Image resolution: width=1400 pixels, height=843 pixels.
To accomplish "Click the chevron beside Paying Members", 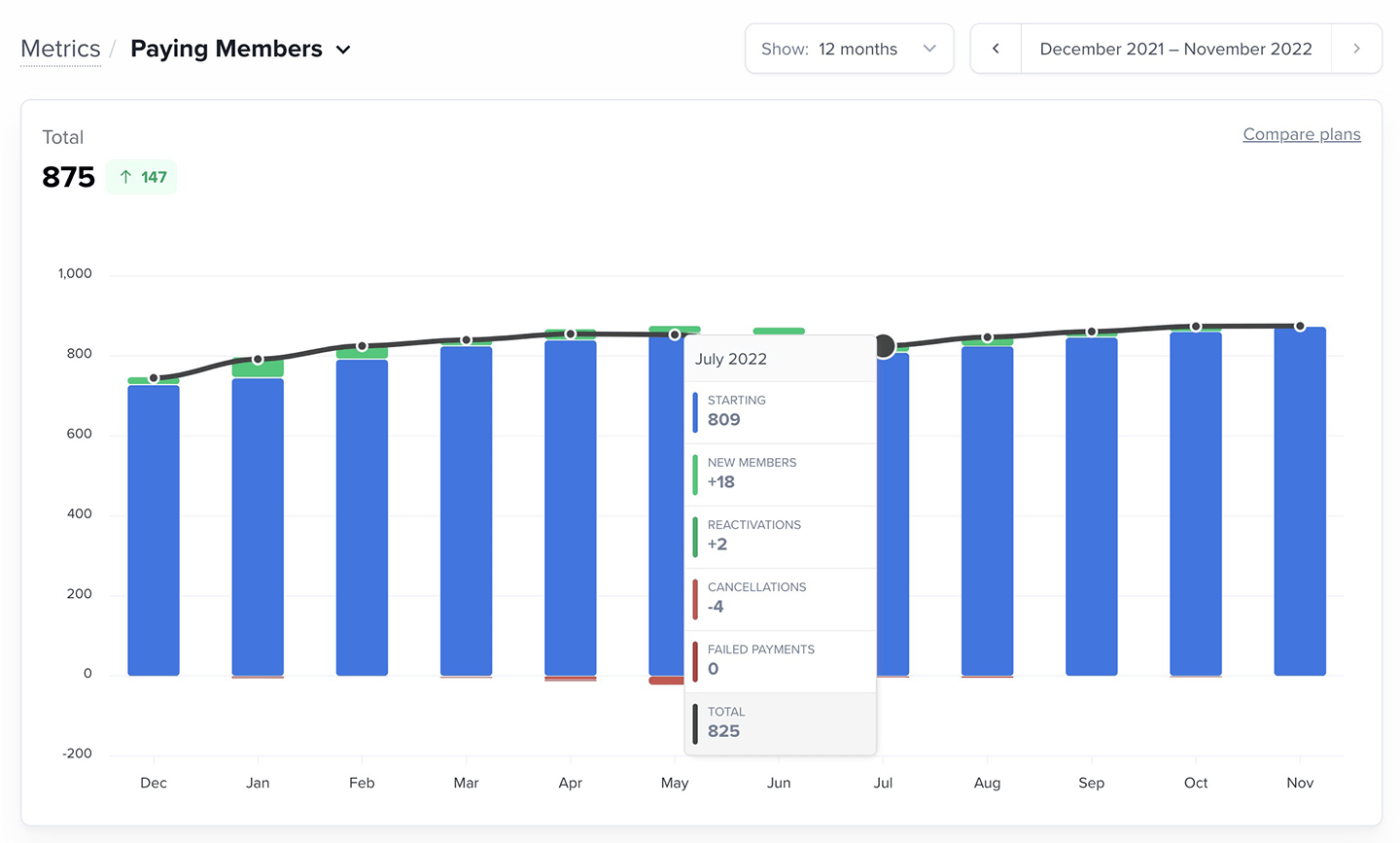I will pos(342,49).
